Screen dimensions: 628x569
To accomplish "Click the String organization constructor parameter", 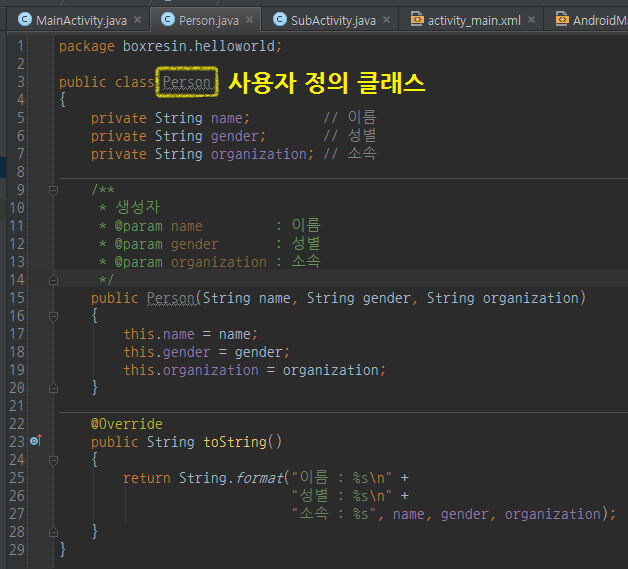I will [503, 298].
